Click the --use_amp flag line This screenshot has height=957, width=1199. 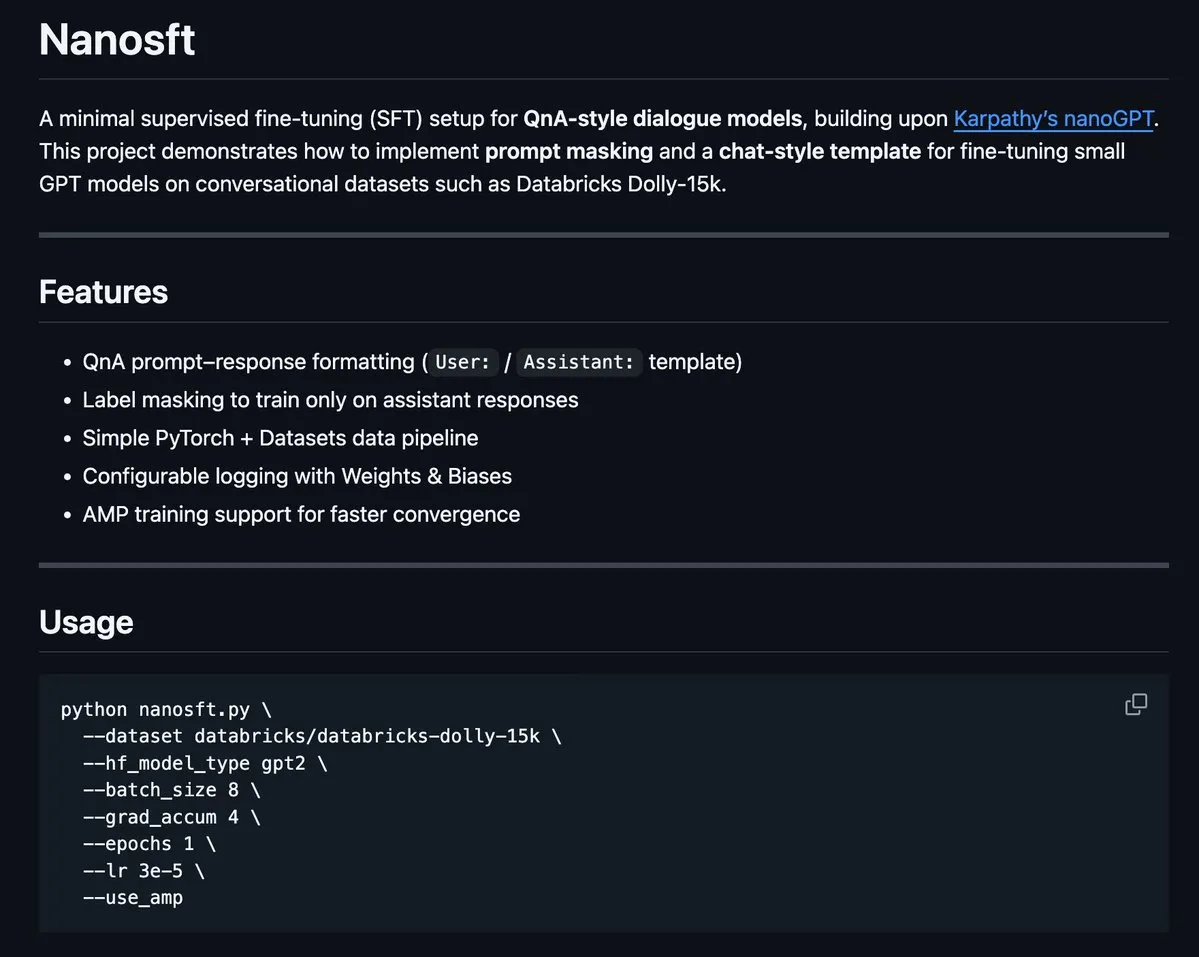[x=133, y=897]
